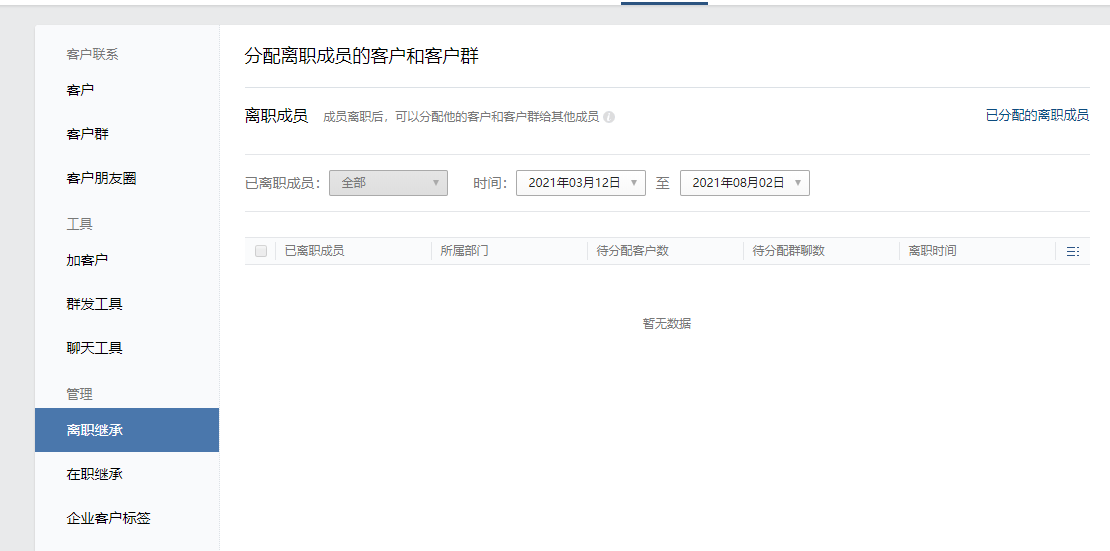
Task: Toggle the select-all checkbox in the table header
Action: click(261, 251)
